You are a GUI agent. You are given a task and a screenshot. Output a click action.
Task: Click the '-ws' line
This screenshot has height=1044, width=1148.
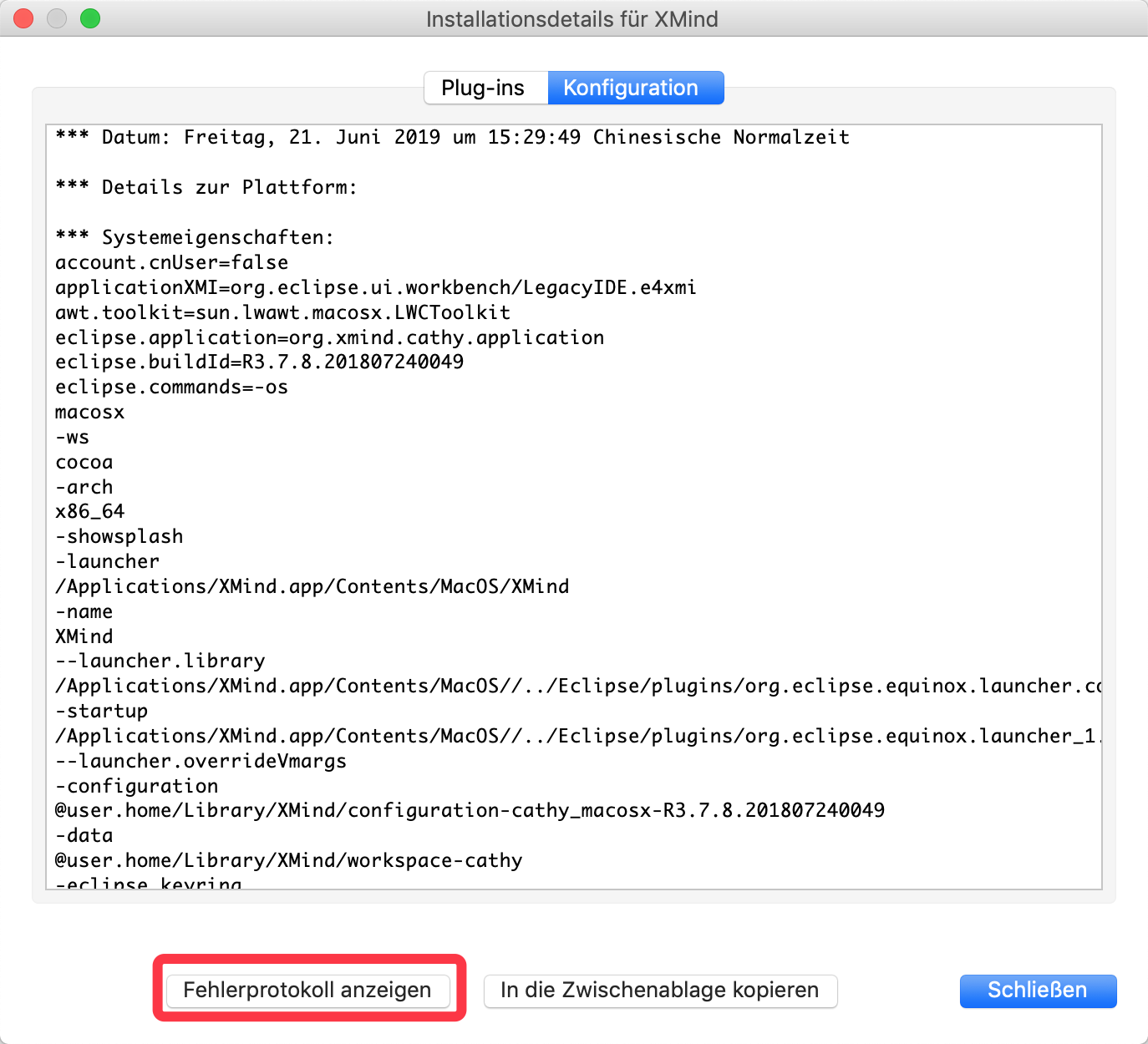[72, 437]
